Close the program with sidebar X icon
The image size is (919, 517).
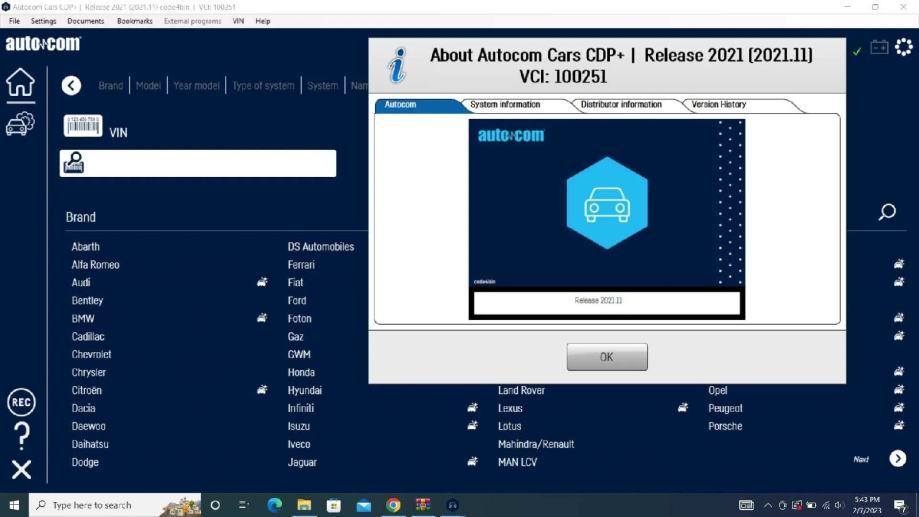[22, 470]
